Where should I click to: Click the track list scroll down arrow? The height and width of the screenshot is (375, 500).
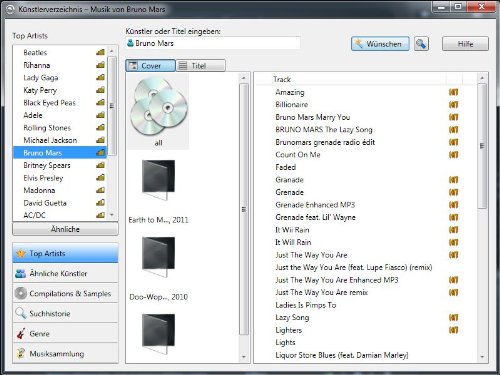pyautogui.click(x=482, y=357)
